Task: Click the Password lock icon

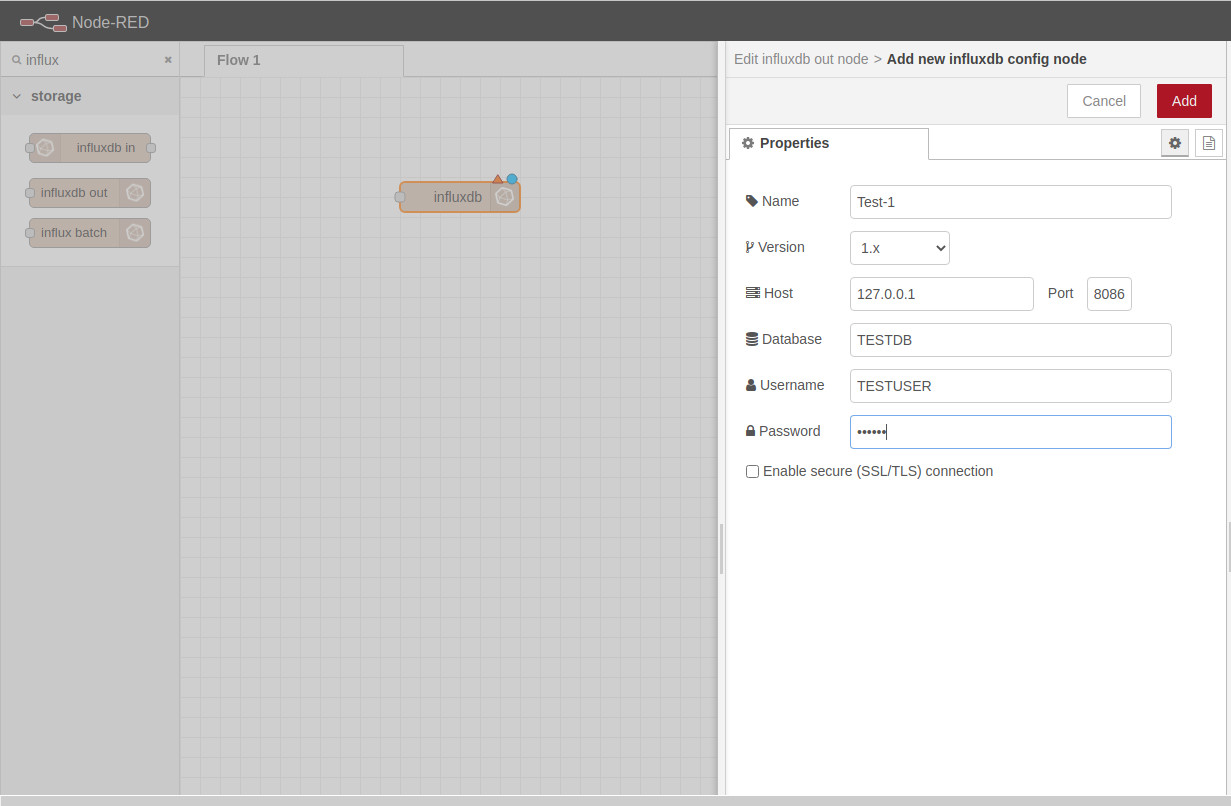Action: click(750, 431)
